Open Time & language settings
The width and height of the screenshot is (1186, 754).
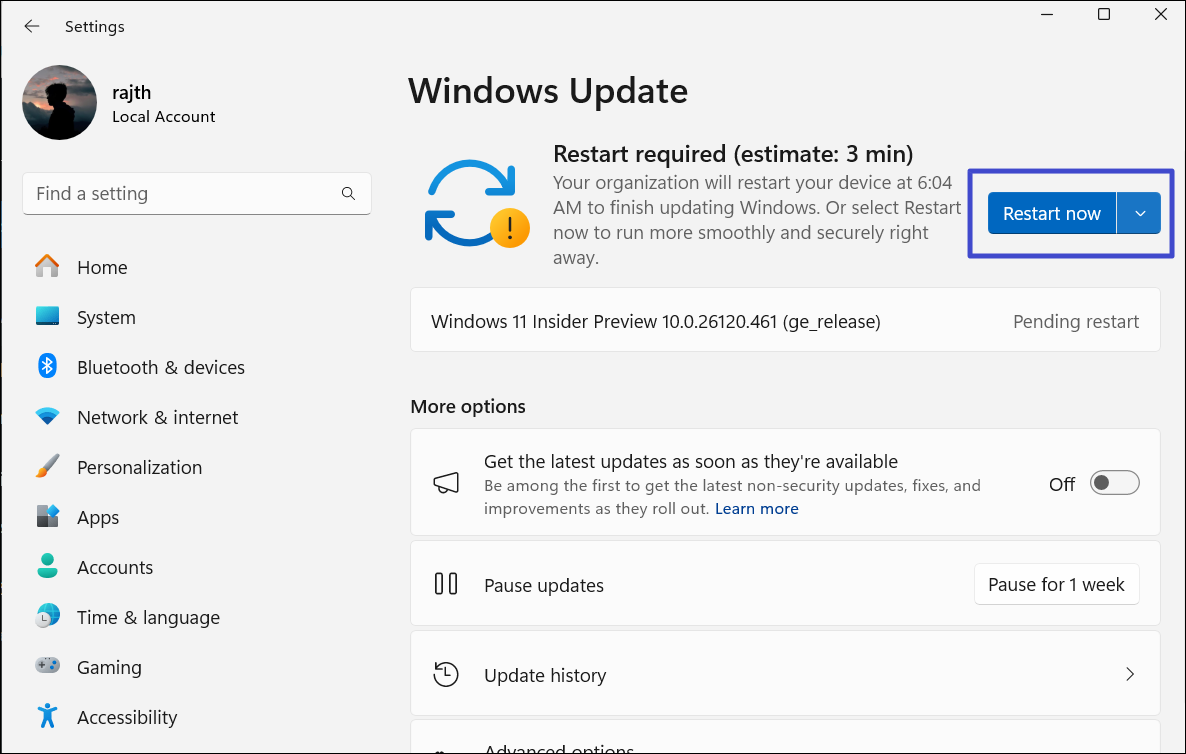tap(148, 617)
